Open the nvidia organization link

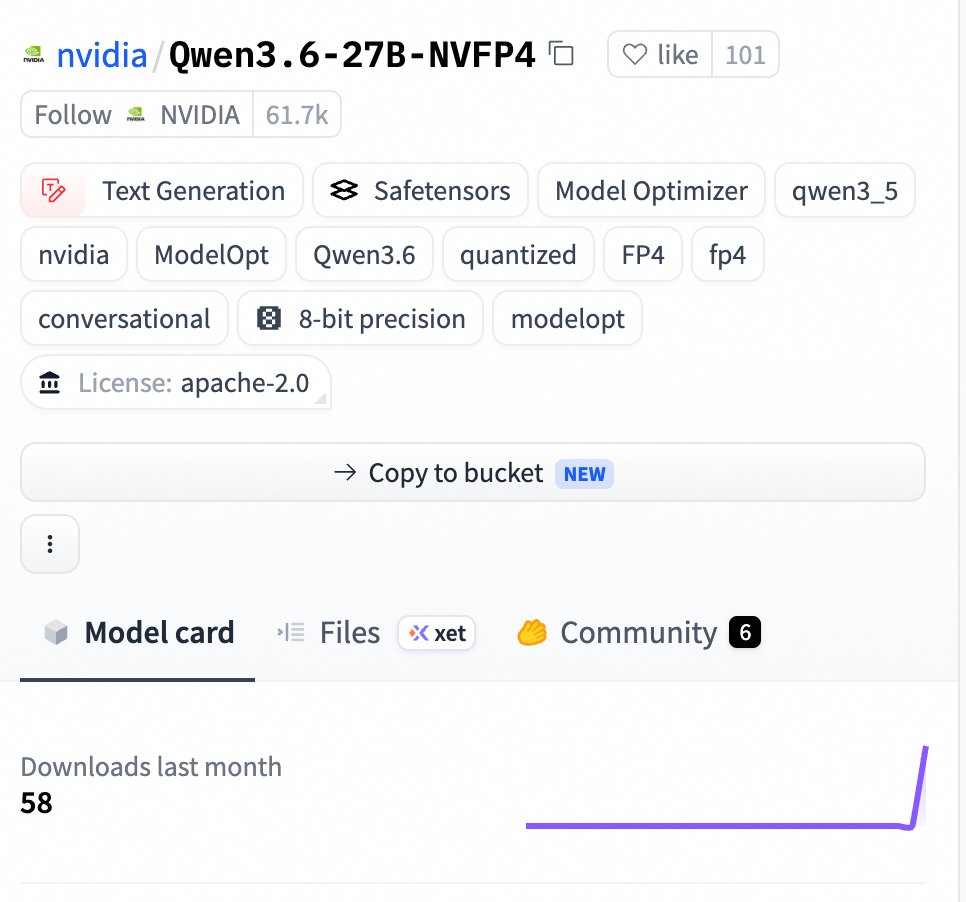tap(102, 55)
